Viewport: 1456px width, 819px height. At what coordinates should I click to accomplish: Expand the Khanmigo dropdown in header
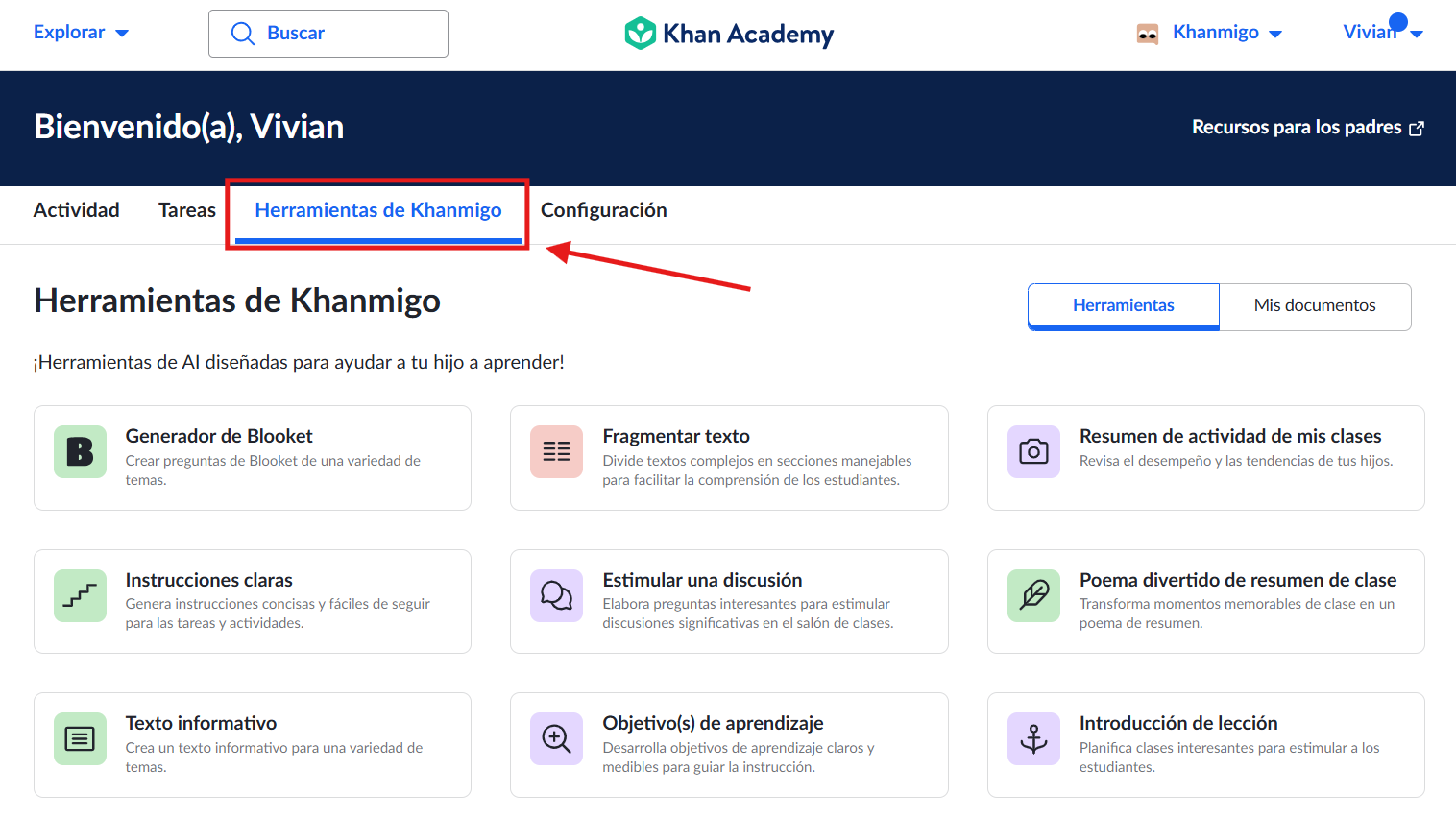[1227, 33]
